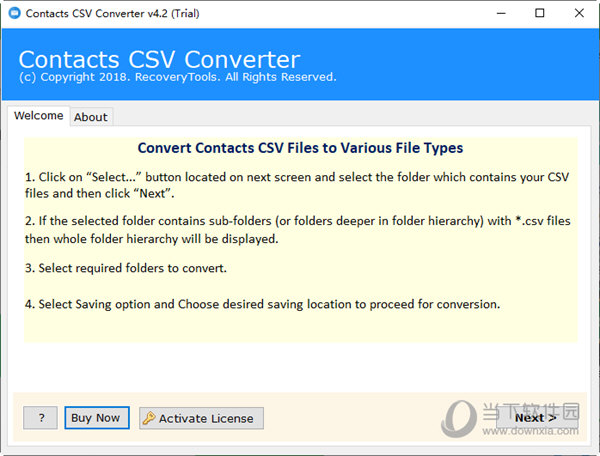Open the About tab
Viewport: 600px width, 456px height.
91,117
